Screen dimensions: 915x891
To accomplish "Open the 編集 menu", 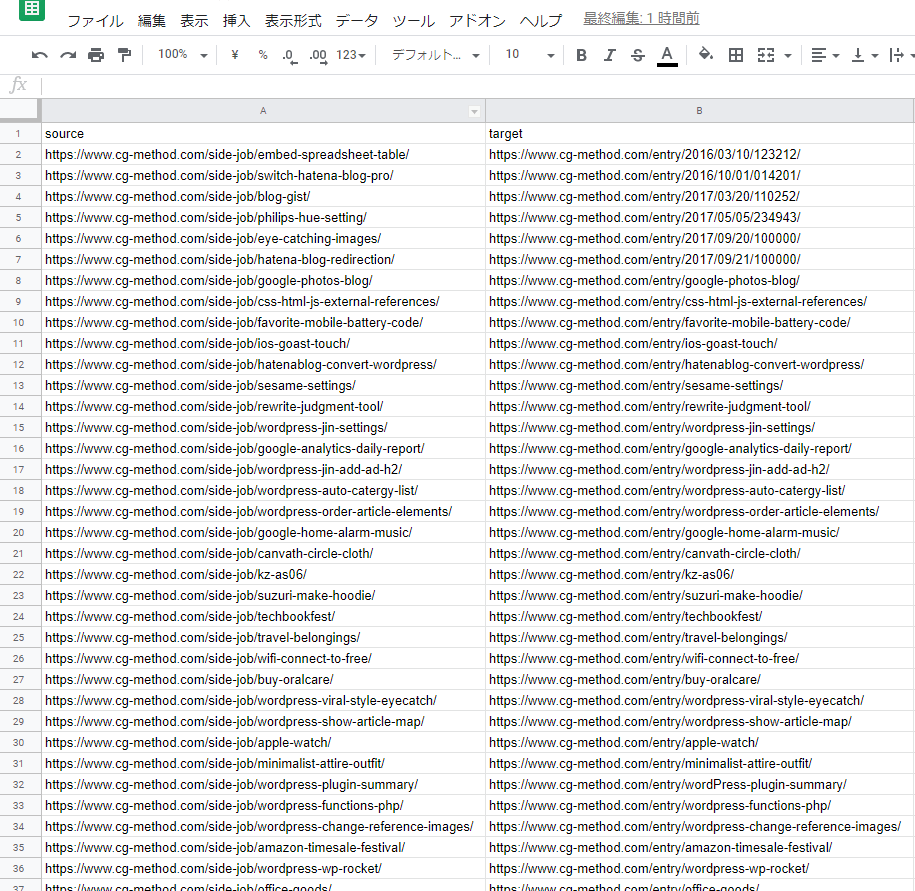I will point(152,21).
